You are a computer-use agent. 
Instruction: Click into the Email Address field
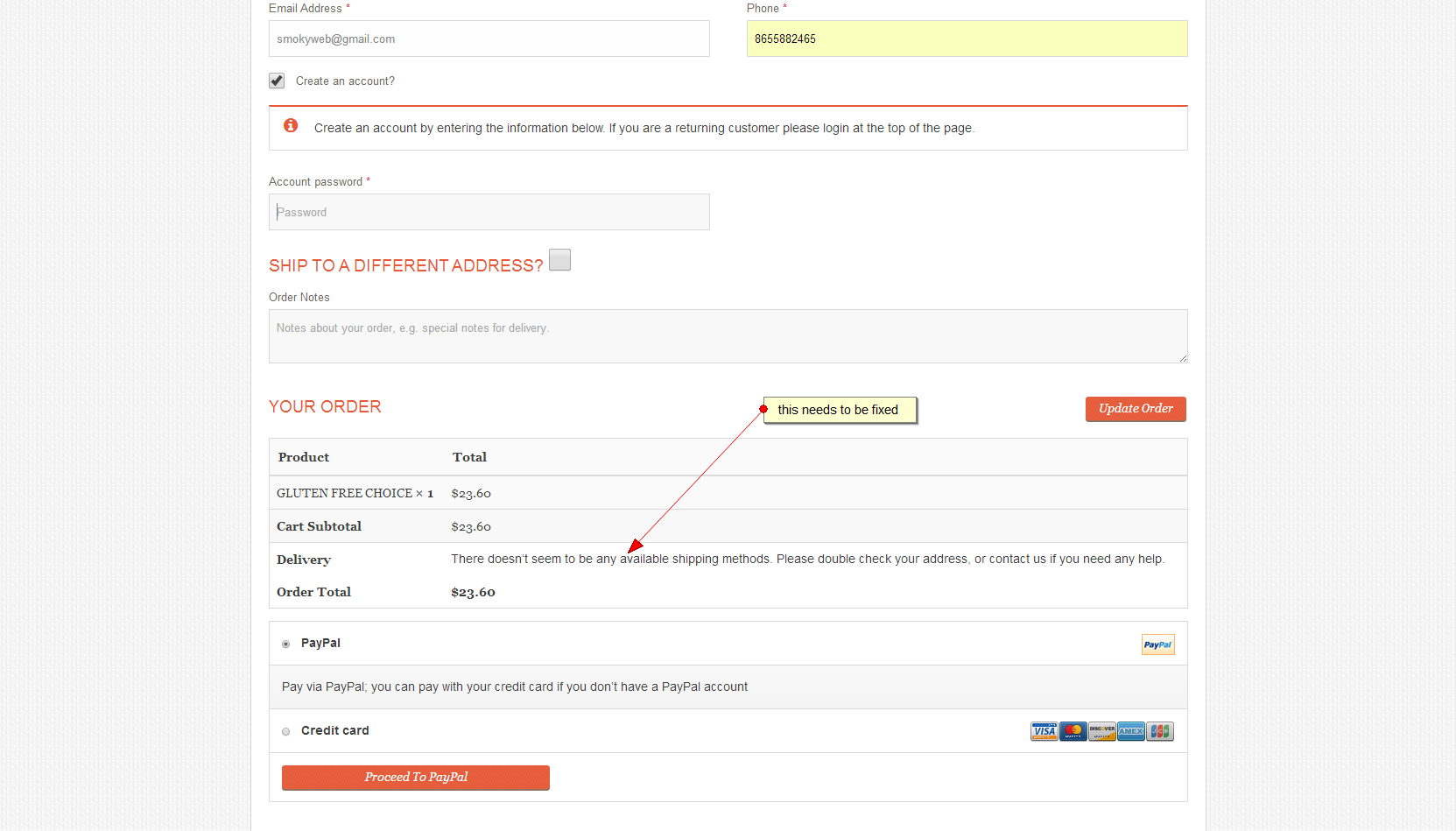489,39
